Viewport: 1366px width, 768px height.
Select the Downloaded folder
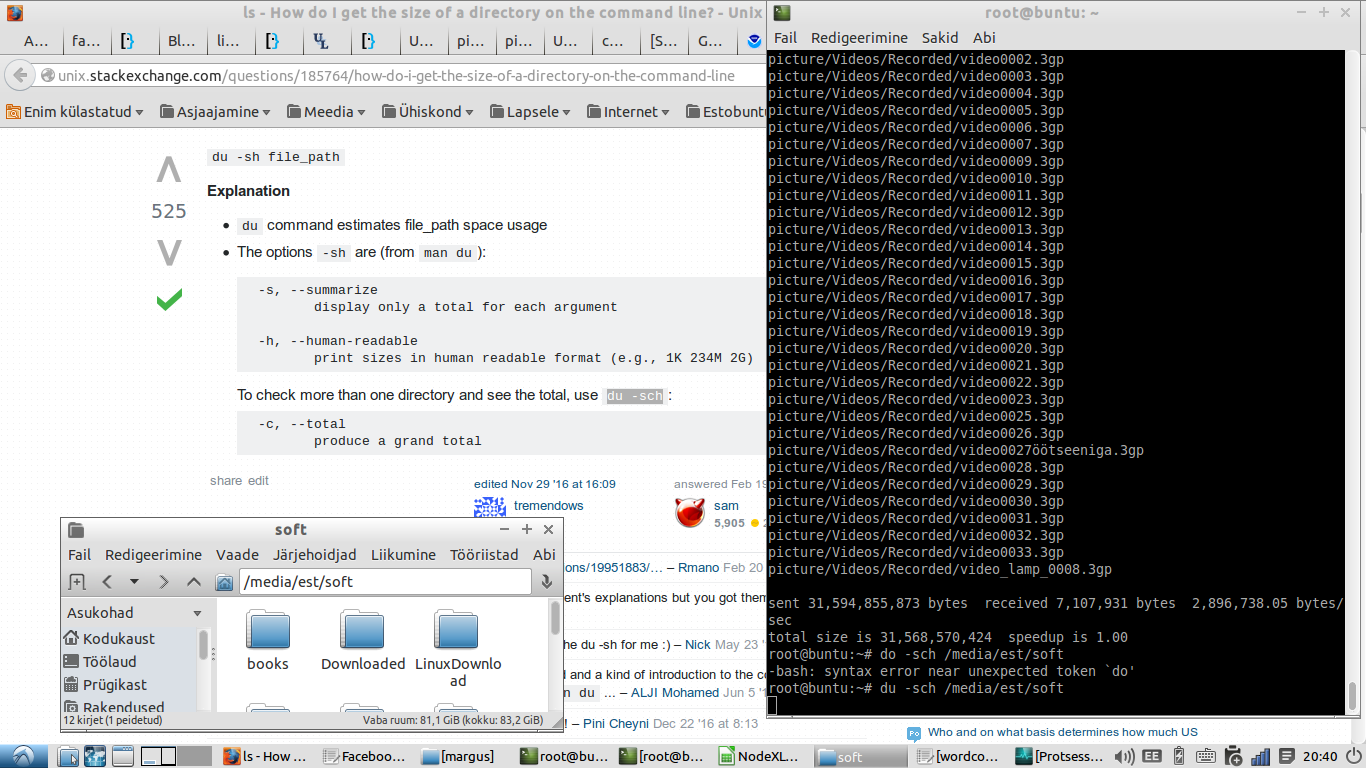[363, 641]
